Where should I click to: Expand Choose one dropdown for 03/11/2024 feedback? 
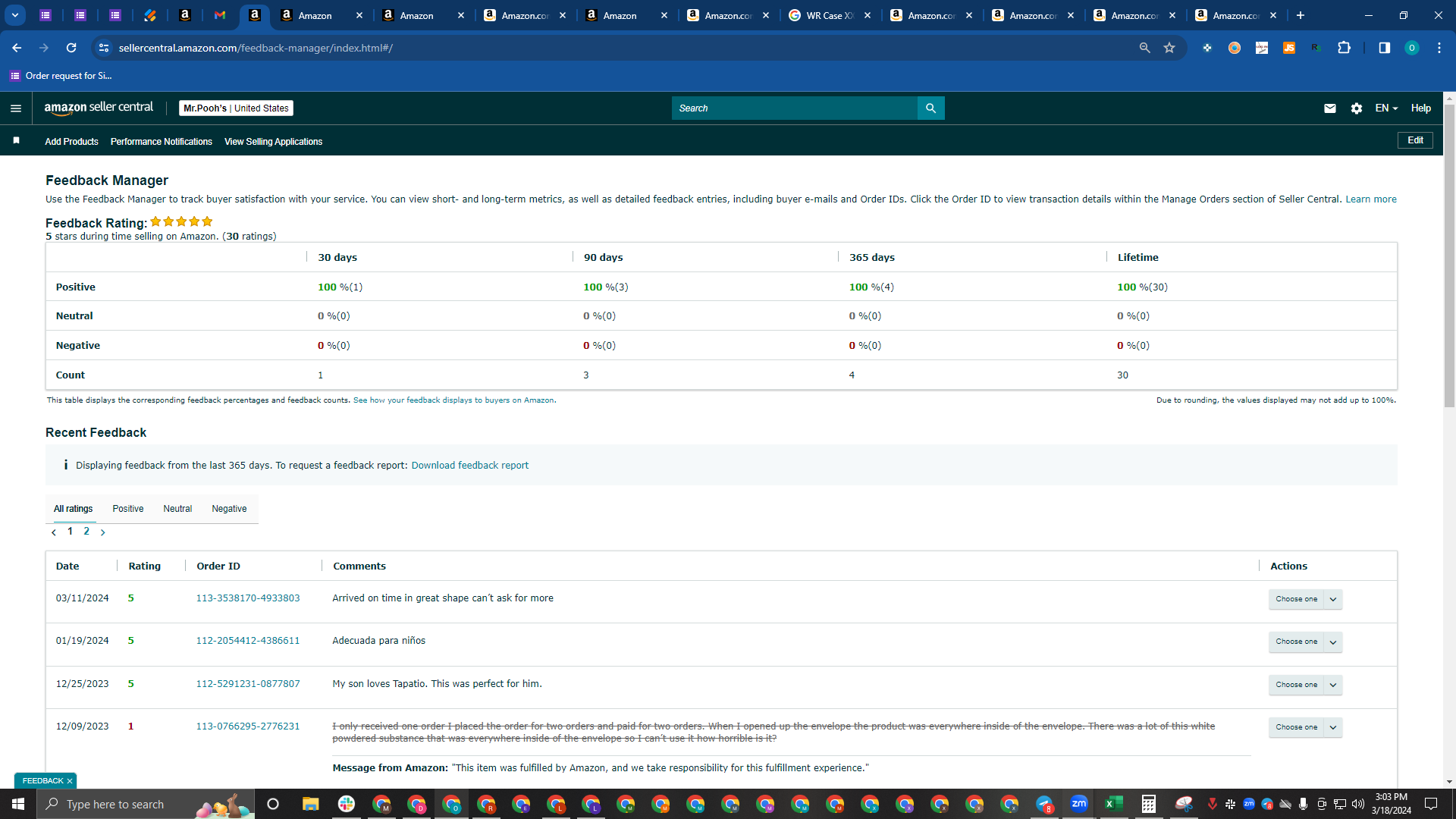(1332, 599)
